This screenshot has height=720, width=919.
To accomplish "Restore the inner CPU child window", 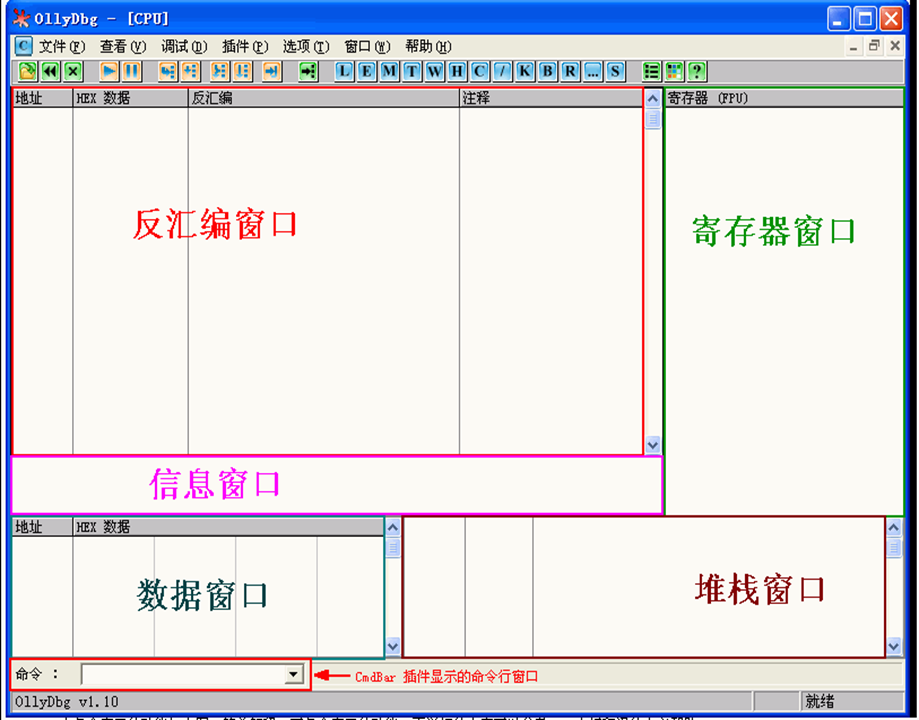I will pos(874,46).
